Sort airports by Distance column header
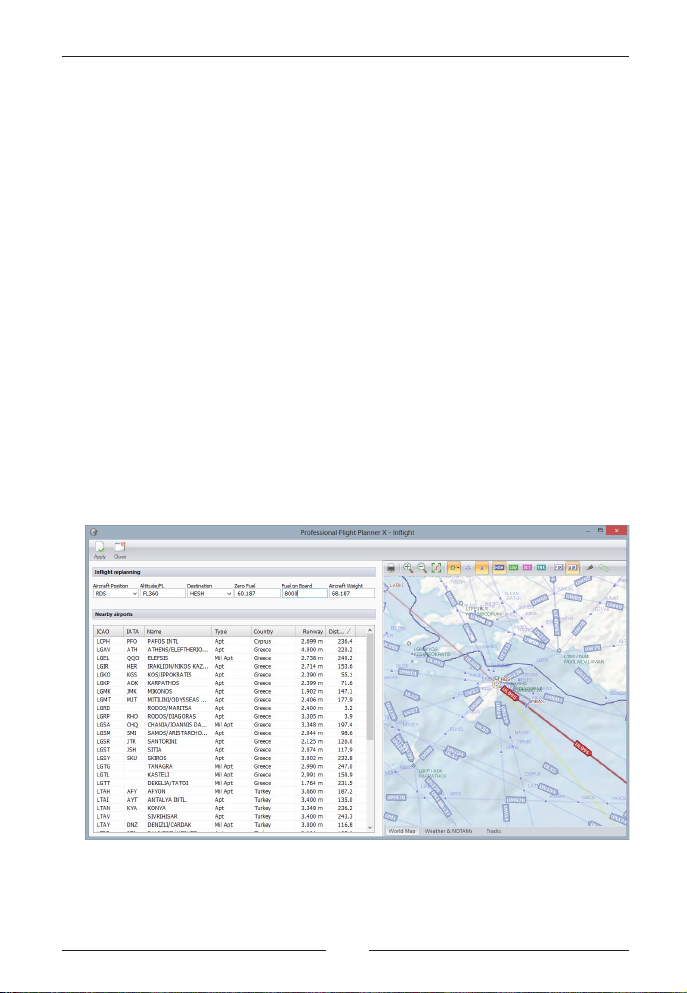Screen dimensions: 687x993 (341, 631)
